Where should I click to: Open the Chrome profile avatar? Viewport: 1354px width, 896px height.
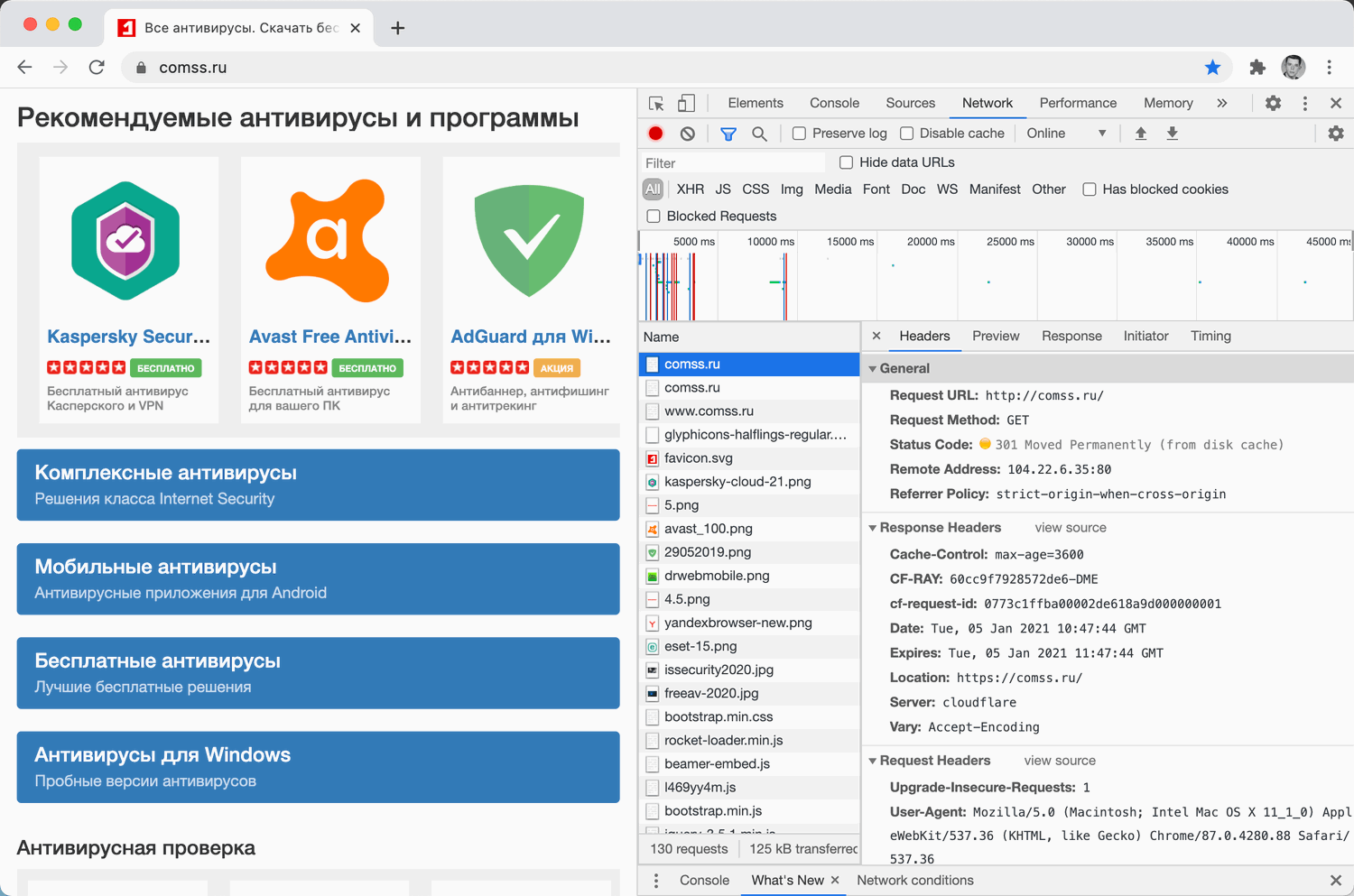(x=1294, y=67)
